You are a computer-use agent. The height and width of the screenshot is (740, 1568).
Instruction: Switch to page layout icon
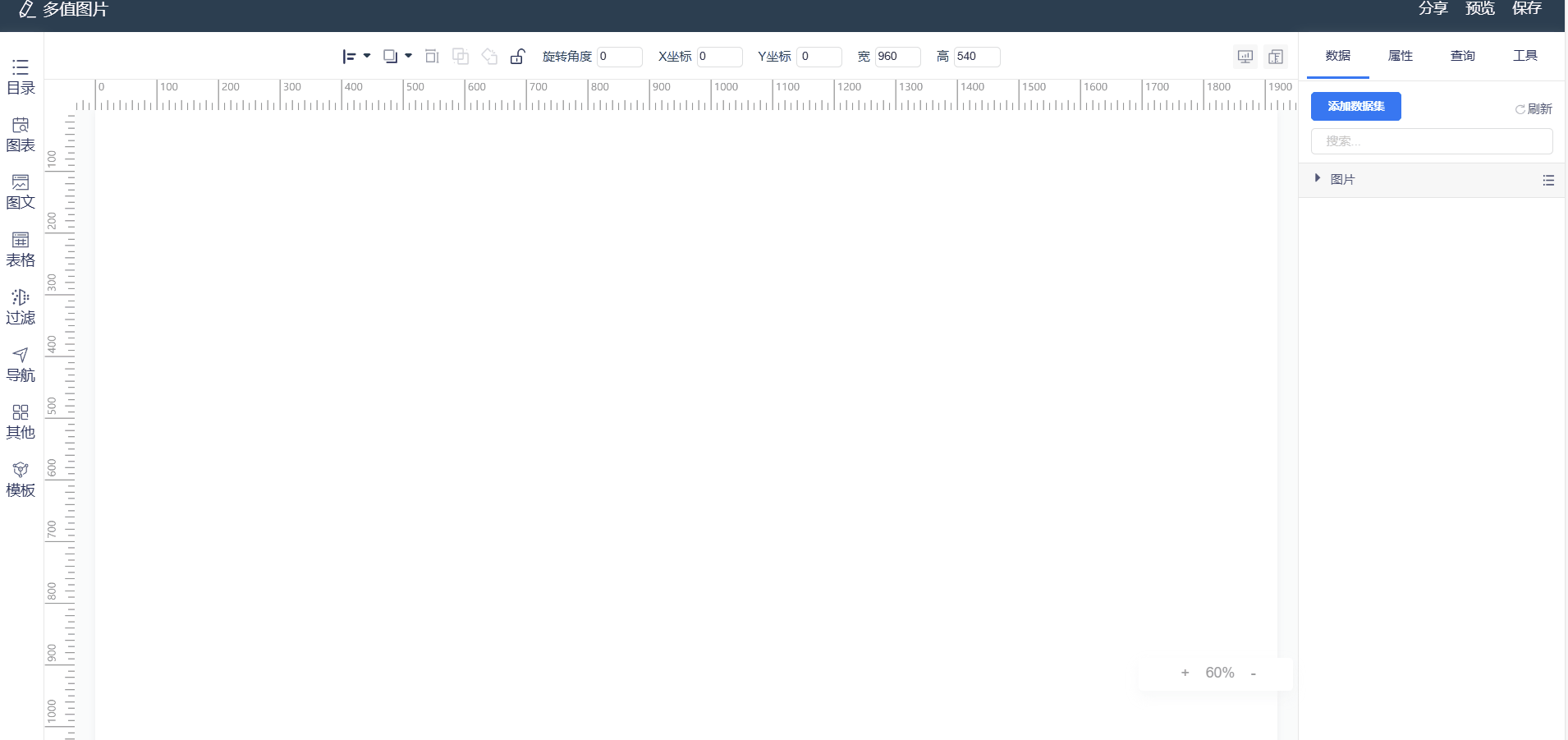coord(1276,57)
